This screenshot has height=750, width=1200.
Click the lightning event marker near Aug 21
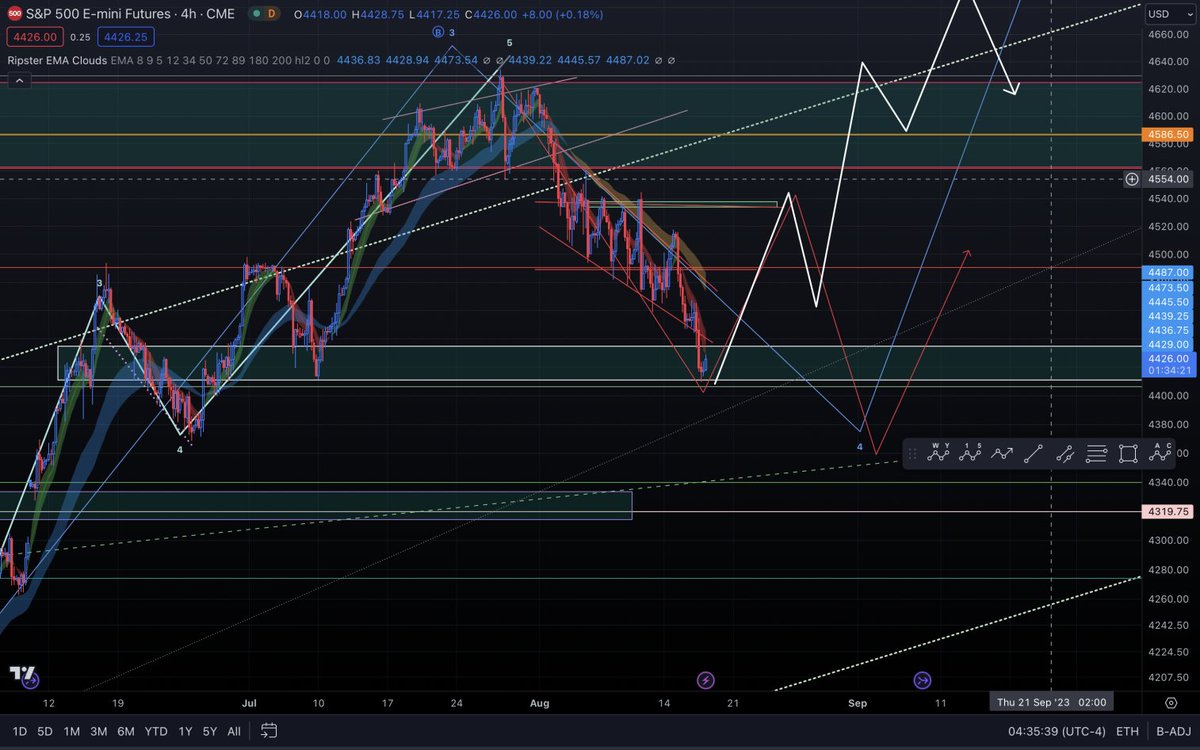point(707,680)
